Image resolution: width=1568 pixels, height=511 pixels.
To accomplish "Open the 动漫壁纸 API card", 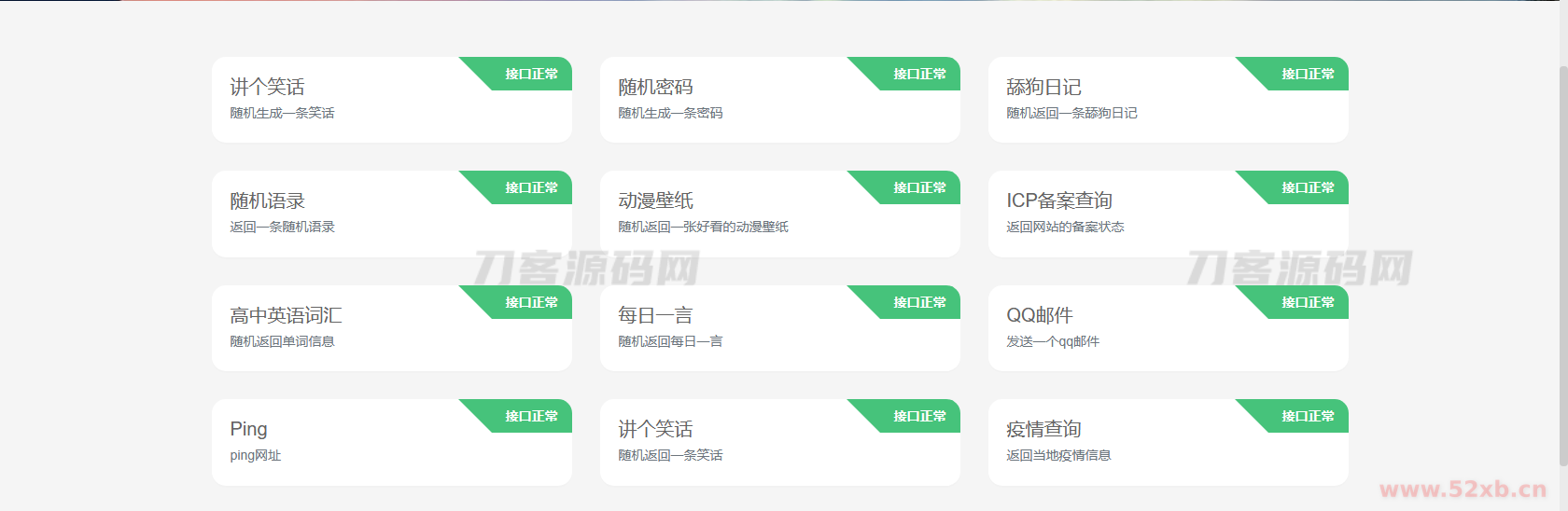I will (655, 201).
